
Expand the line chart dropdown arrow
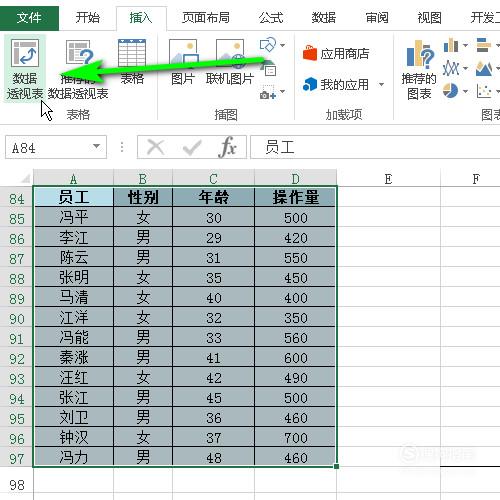coord(465,68)
